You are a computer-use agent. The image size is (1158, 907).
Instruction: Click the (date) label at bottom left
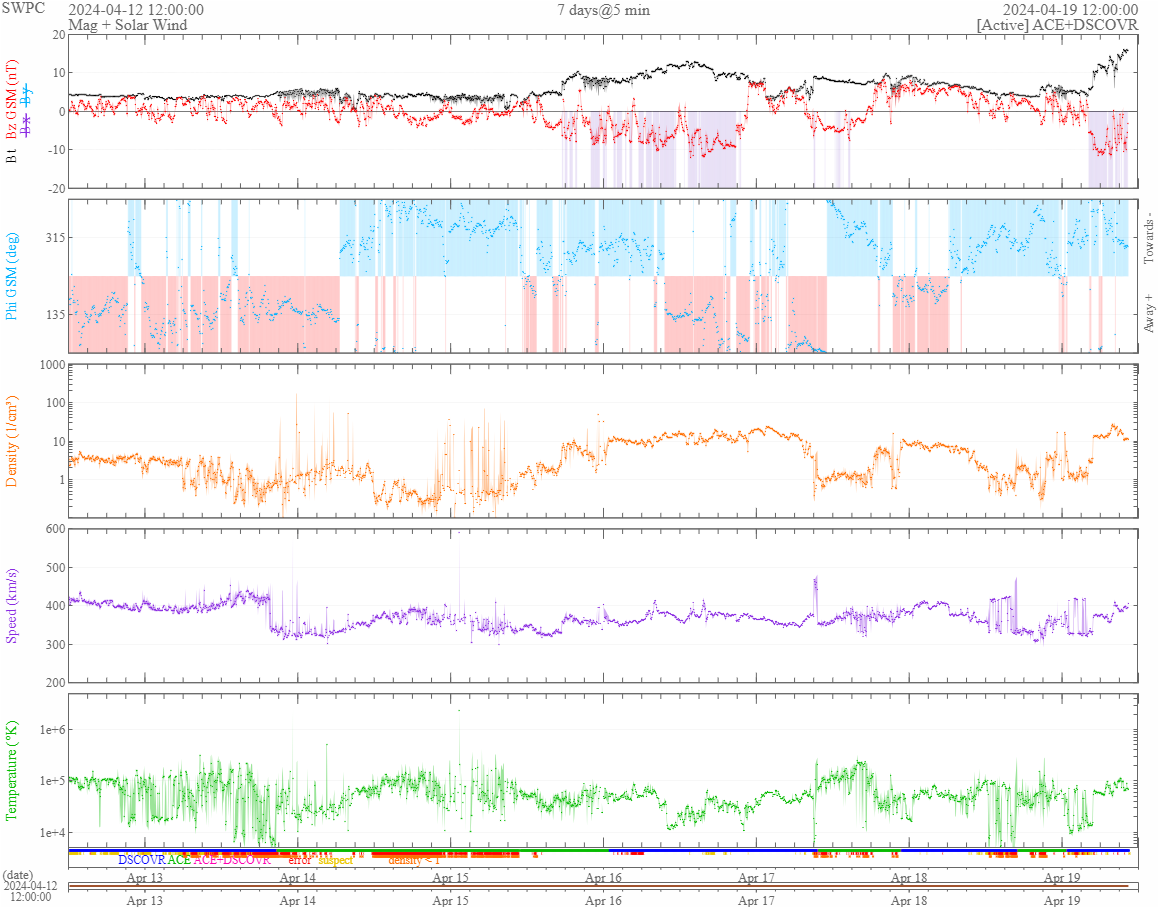[18, 875]
